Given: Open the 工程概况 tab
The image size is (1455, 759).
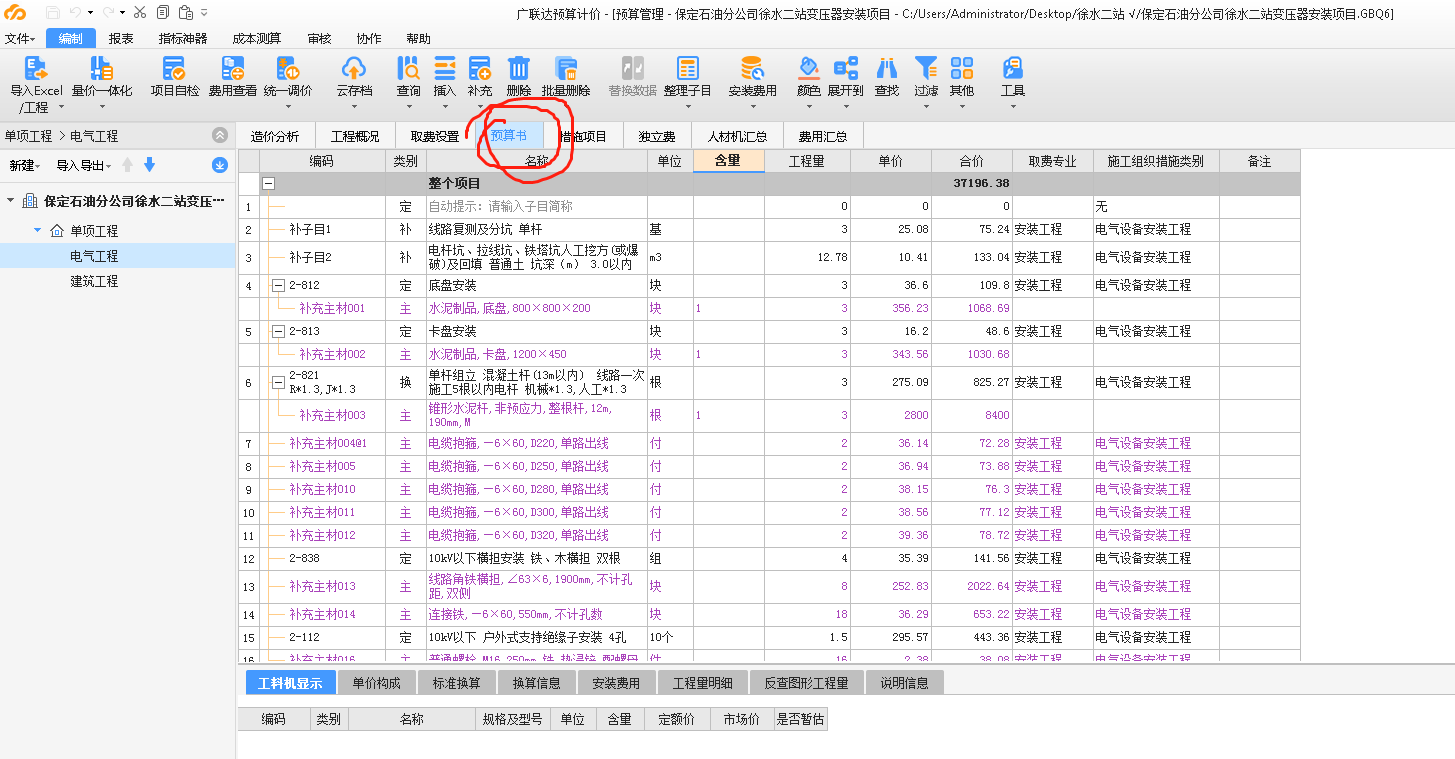Looking at the screenshot, I should [x=355, y=136].
